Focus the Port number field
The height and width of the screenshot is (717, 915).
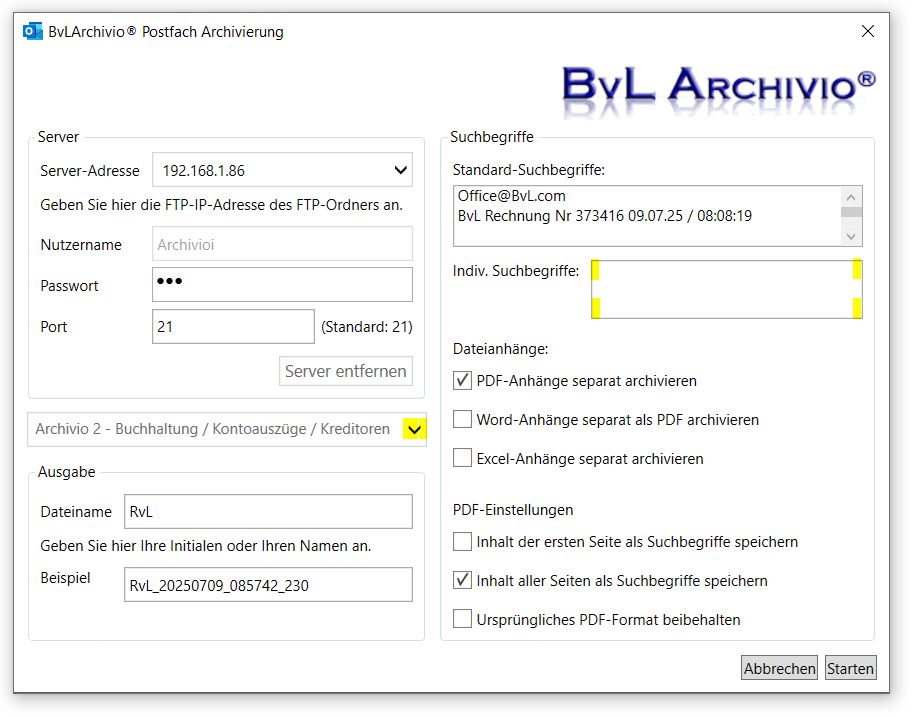(233, 327)
